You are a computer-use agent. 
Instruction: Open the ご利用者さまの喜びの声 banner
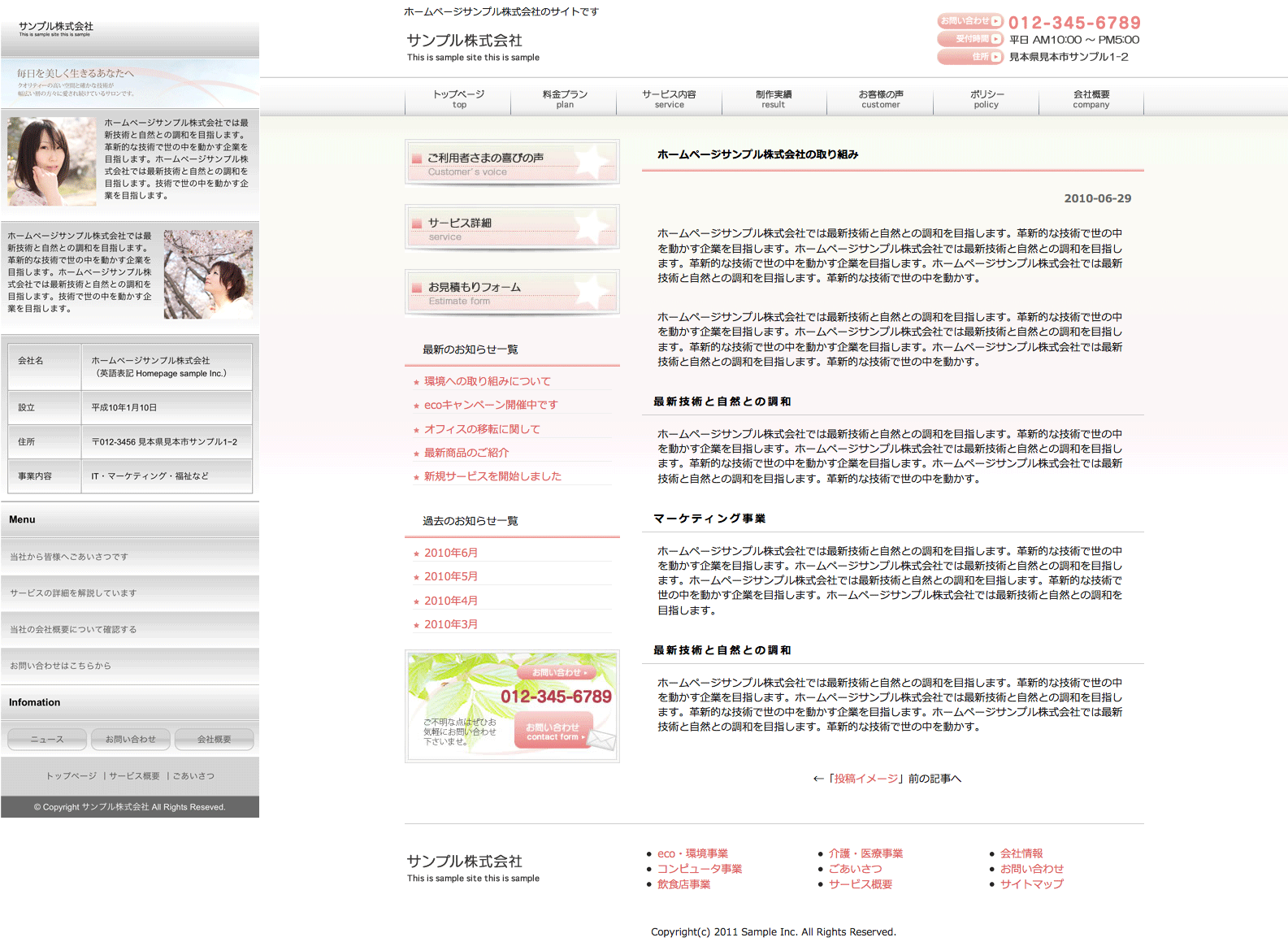(512, 162)
